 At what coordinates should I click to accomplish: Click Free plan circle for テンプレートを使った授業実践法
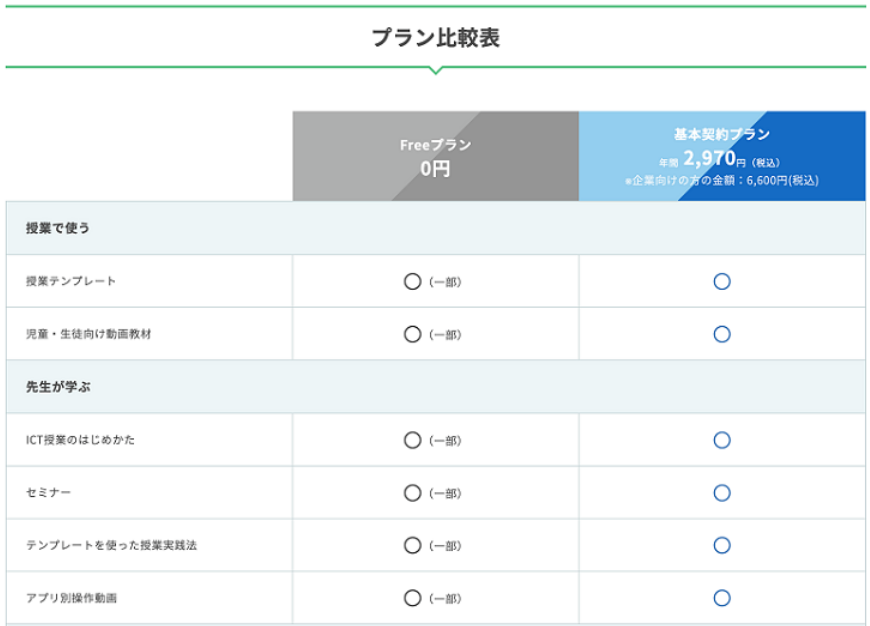(x=412, y=545)
